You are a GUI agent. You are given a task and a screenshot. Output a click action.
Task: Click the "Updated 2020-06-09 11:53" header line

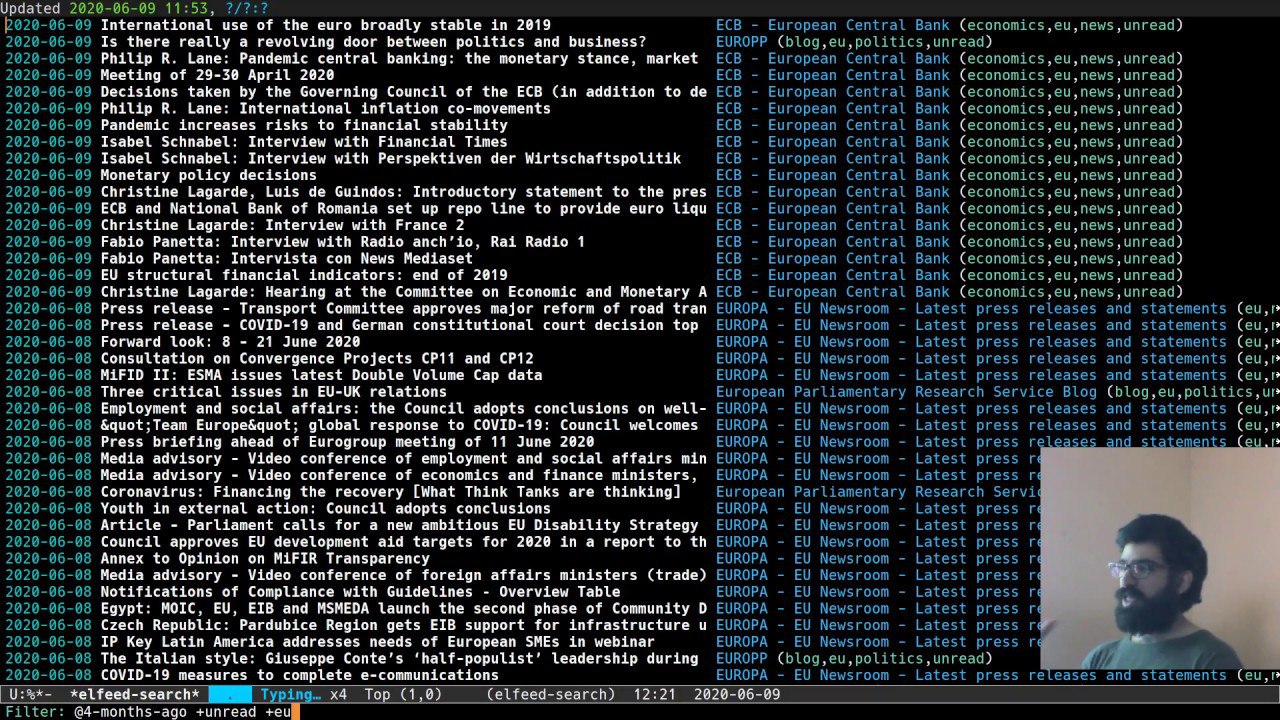coord(104,8)
